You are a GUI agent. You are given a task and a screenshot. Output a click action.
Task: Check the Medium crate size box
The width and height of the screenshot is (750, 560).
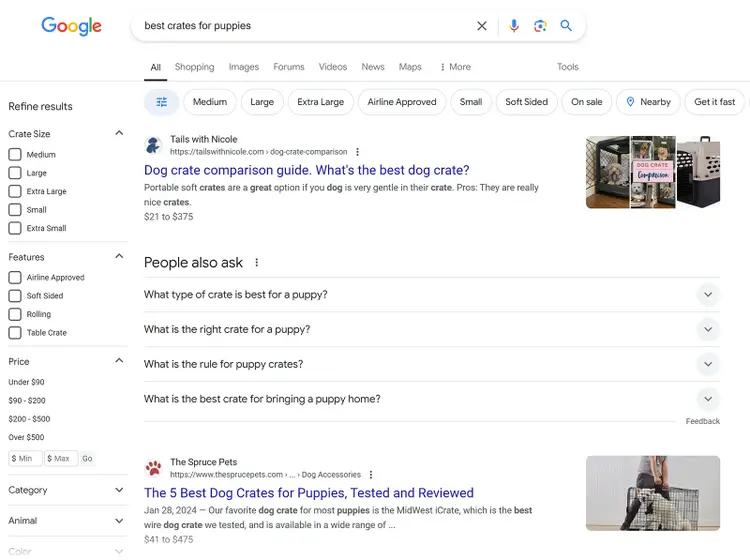point(15,154)
